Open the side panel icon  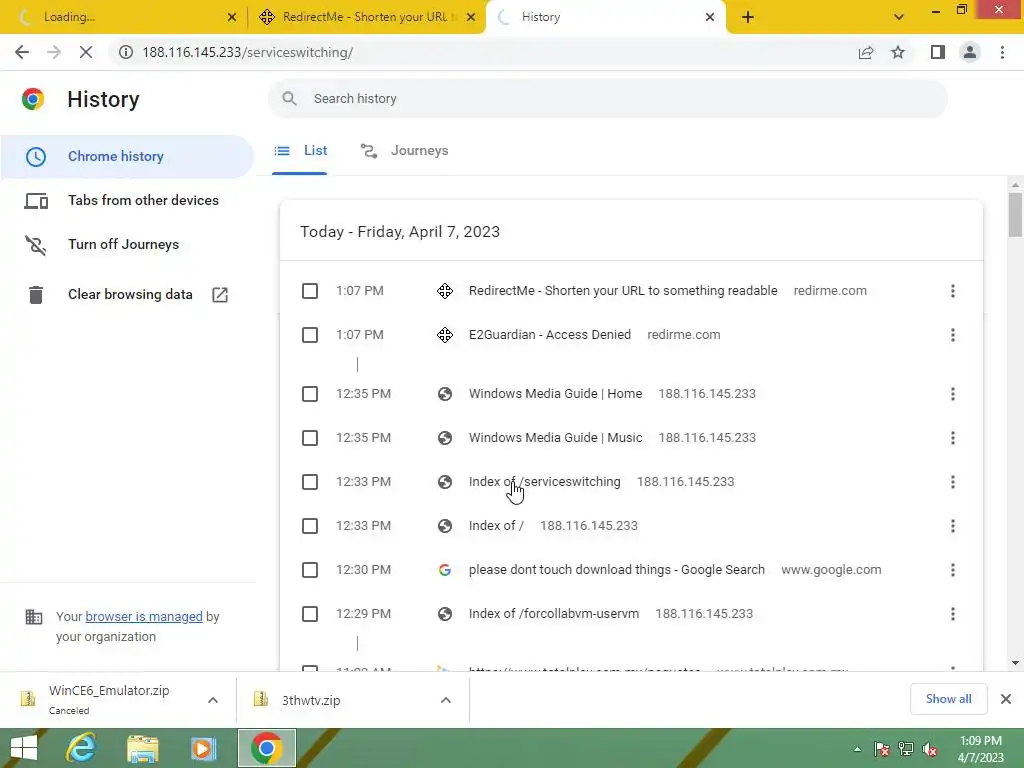click(x=938, y=52)
